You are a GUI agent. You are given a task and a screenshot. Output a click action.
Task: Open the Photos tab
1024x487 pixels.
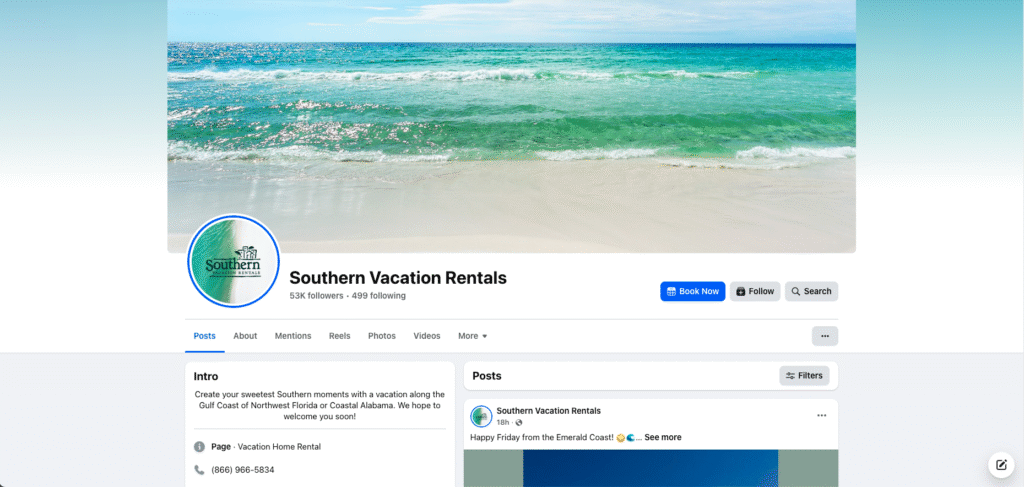(382, 336)
